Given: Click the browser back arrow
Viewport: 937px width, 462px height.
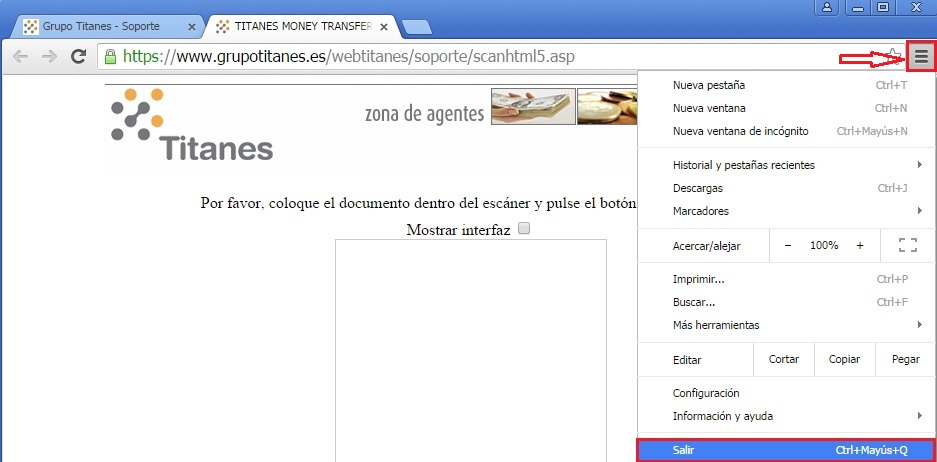Looking at the screenshot, I should tap(21, 57).
